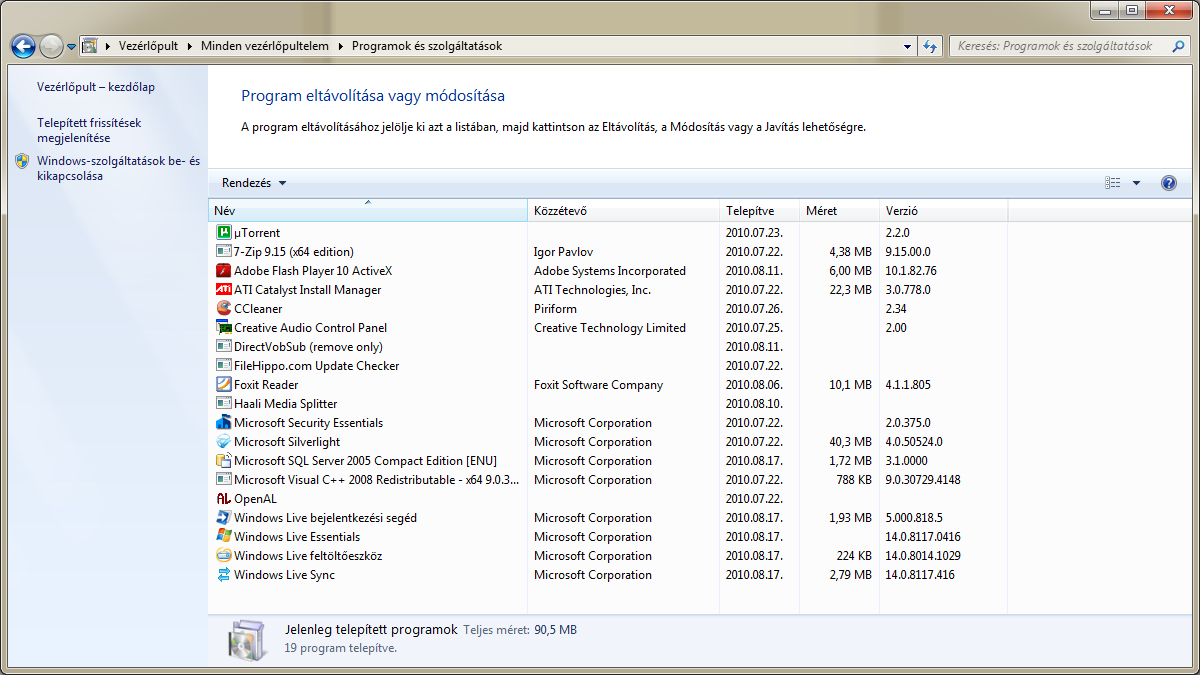The height and width of the screenshot is (675, 1200).
Task: Click the Microsoft Security Essentials icon
Action: tap(224, 423)
